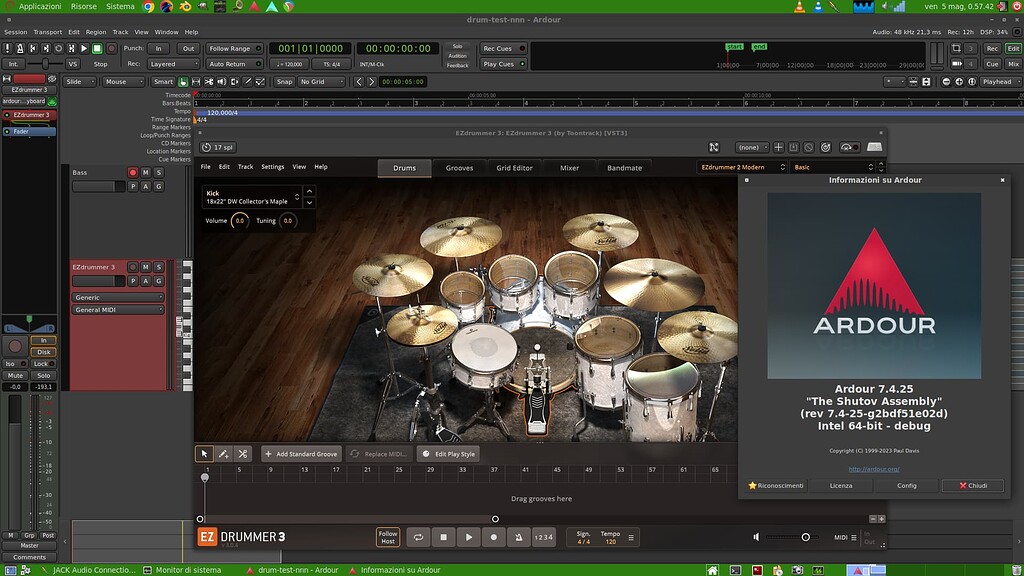Screen dimensions: 1024x576
Task: Switch to EZdrummer Grooves tab
Action: click(459, 168)
